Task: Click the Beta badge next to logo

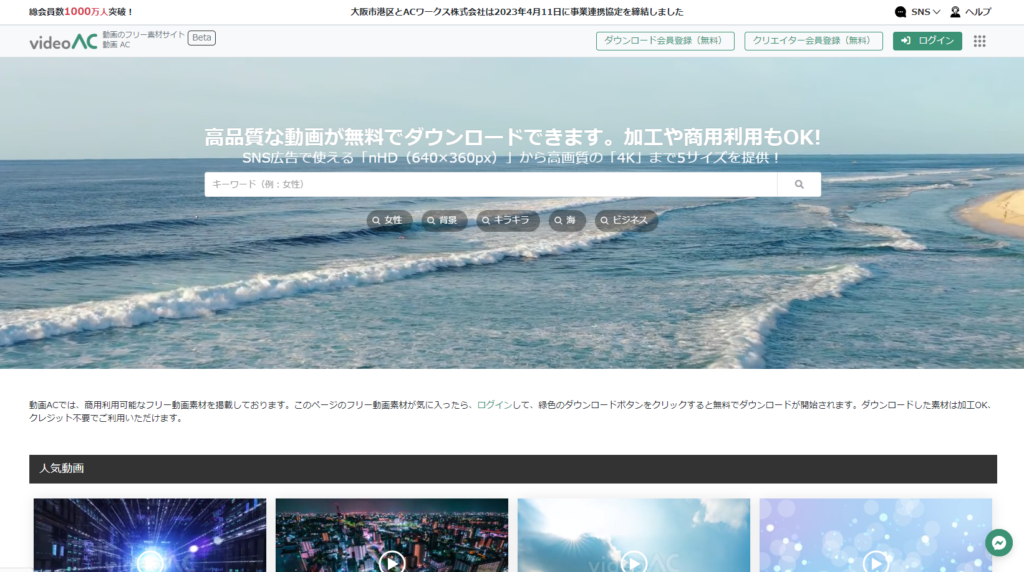Action: tap(202, 38)
